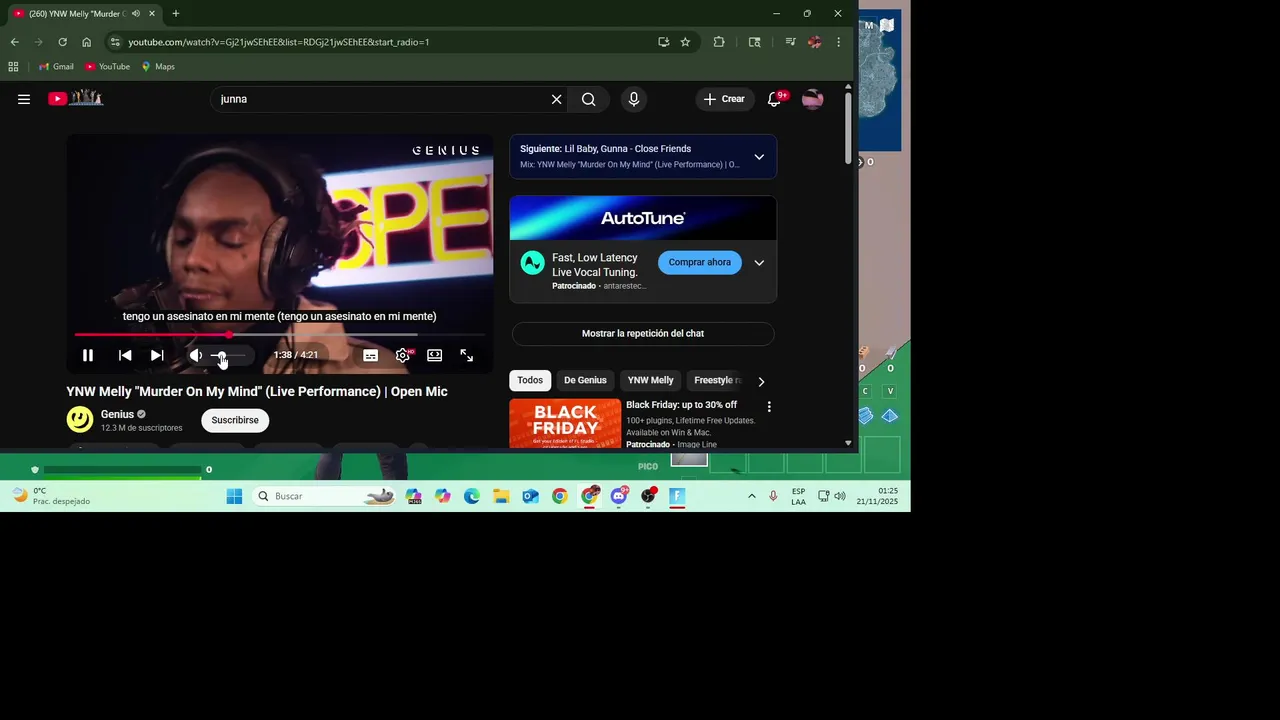Click the install app icon in the address bar
This screenshot has width=1280, height=720.
[663, 42]
